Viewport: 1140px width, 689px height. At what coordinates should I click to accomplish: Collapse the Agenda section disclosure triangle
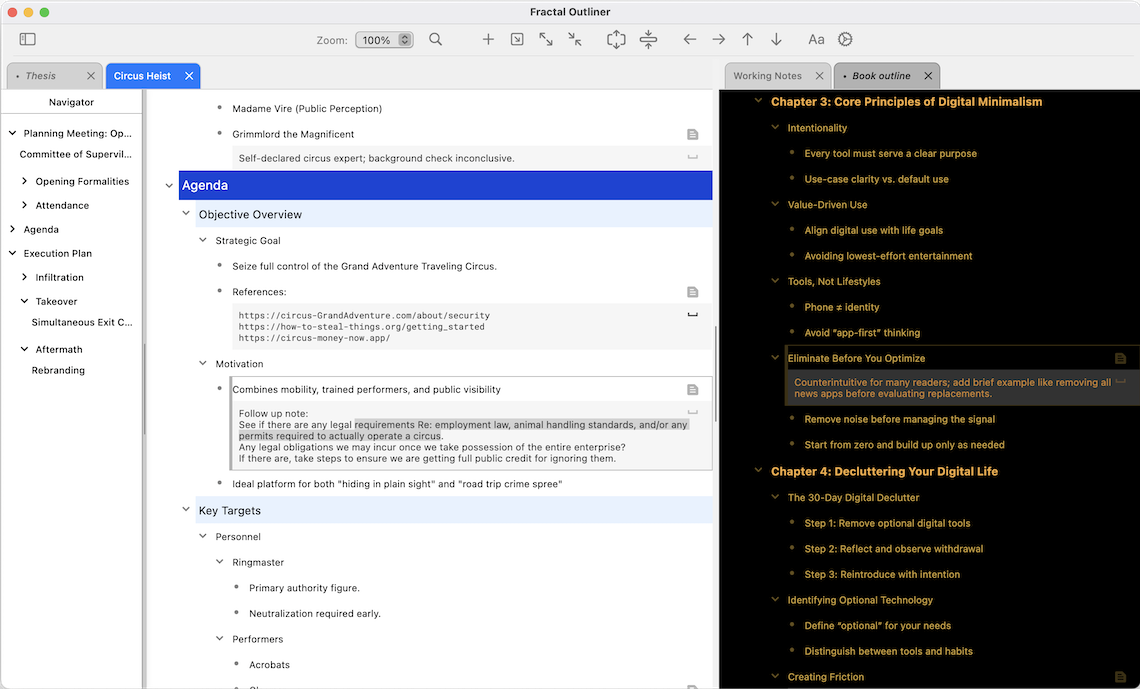click(x=168, y=185)
